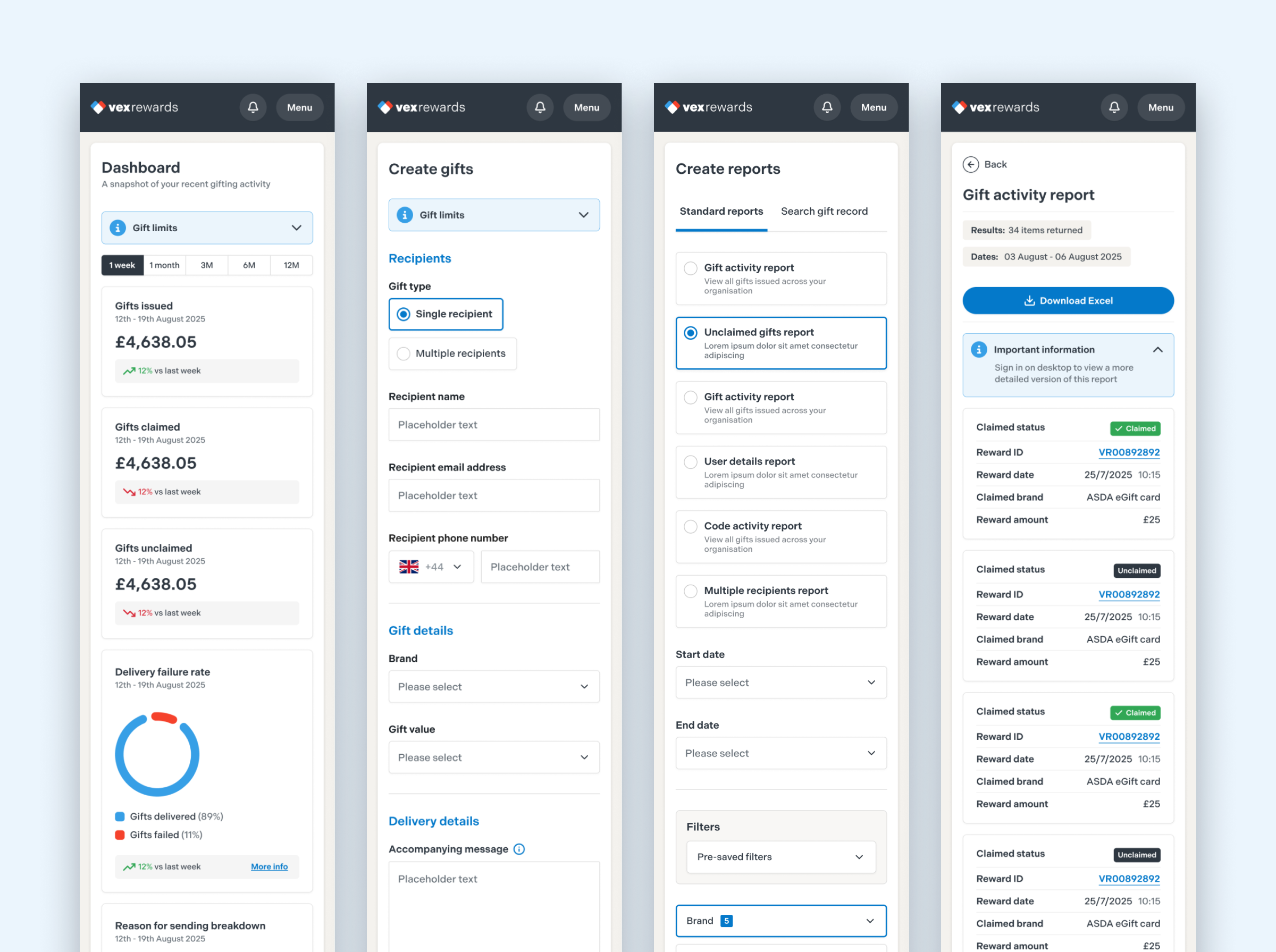The image size is (1276, 952).
Task: Select the Unclaimed gifts report radio
Action: coord(781,343)
